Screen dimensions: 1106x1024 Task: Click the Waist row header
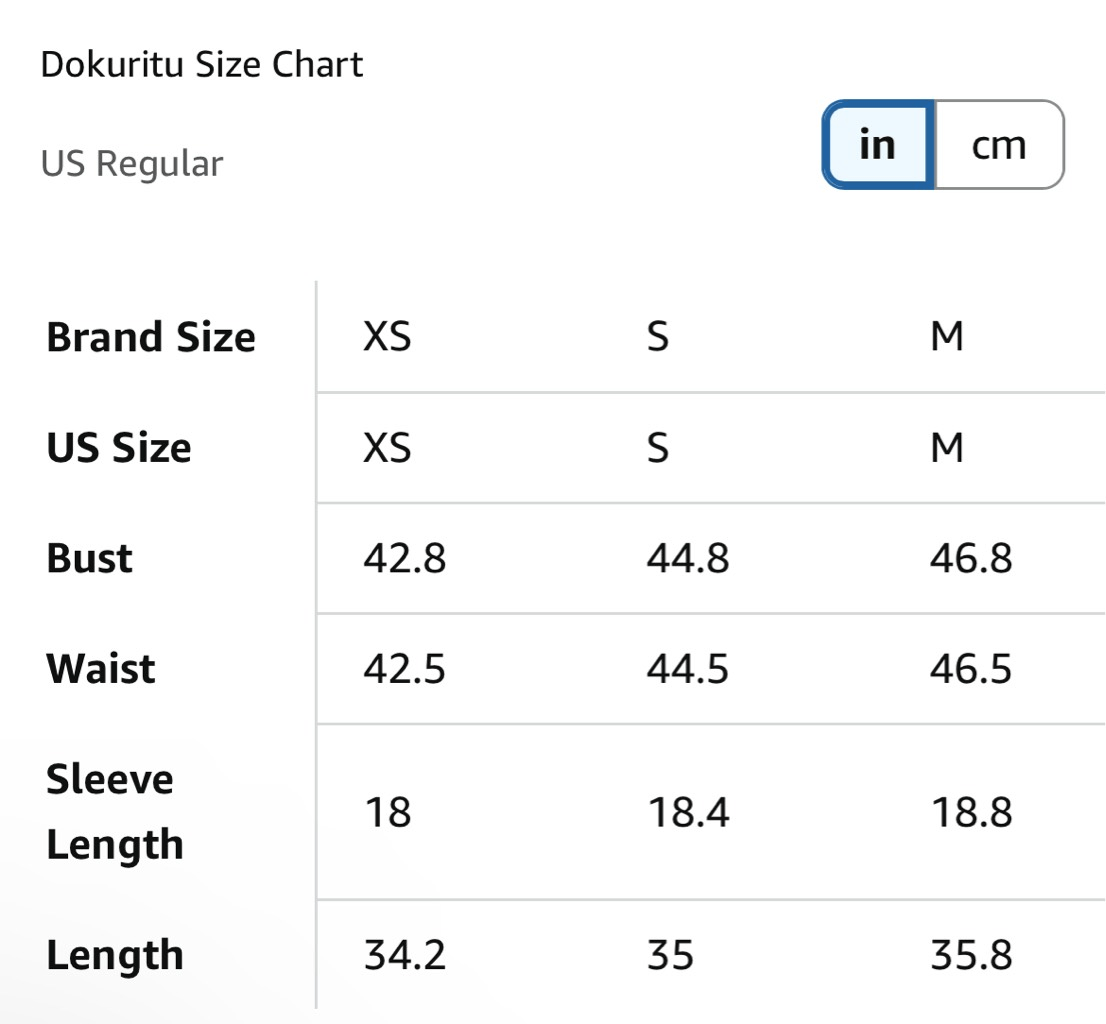tap(101, 668)
